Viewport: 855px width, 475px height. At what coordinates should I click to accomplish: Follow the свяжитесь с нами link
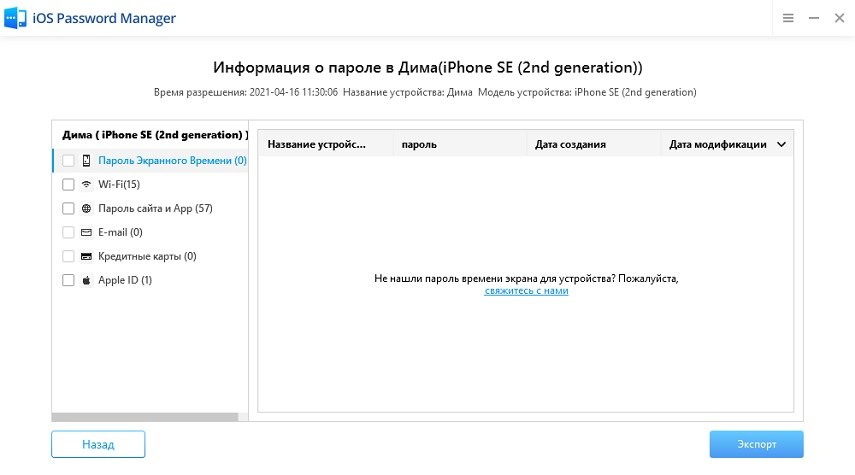coord(526,291)
